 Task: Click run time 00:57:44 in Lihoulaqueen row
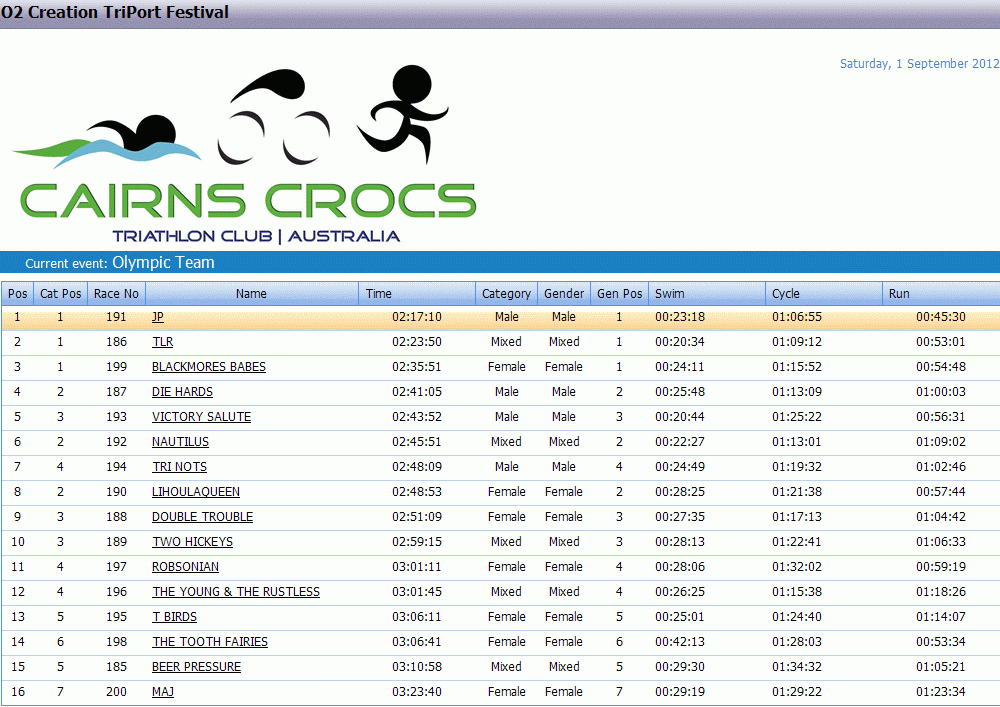[x=941, y=492]
